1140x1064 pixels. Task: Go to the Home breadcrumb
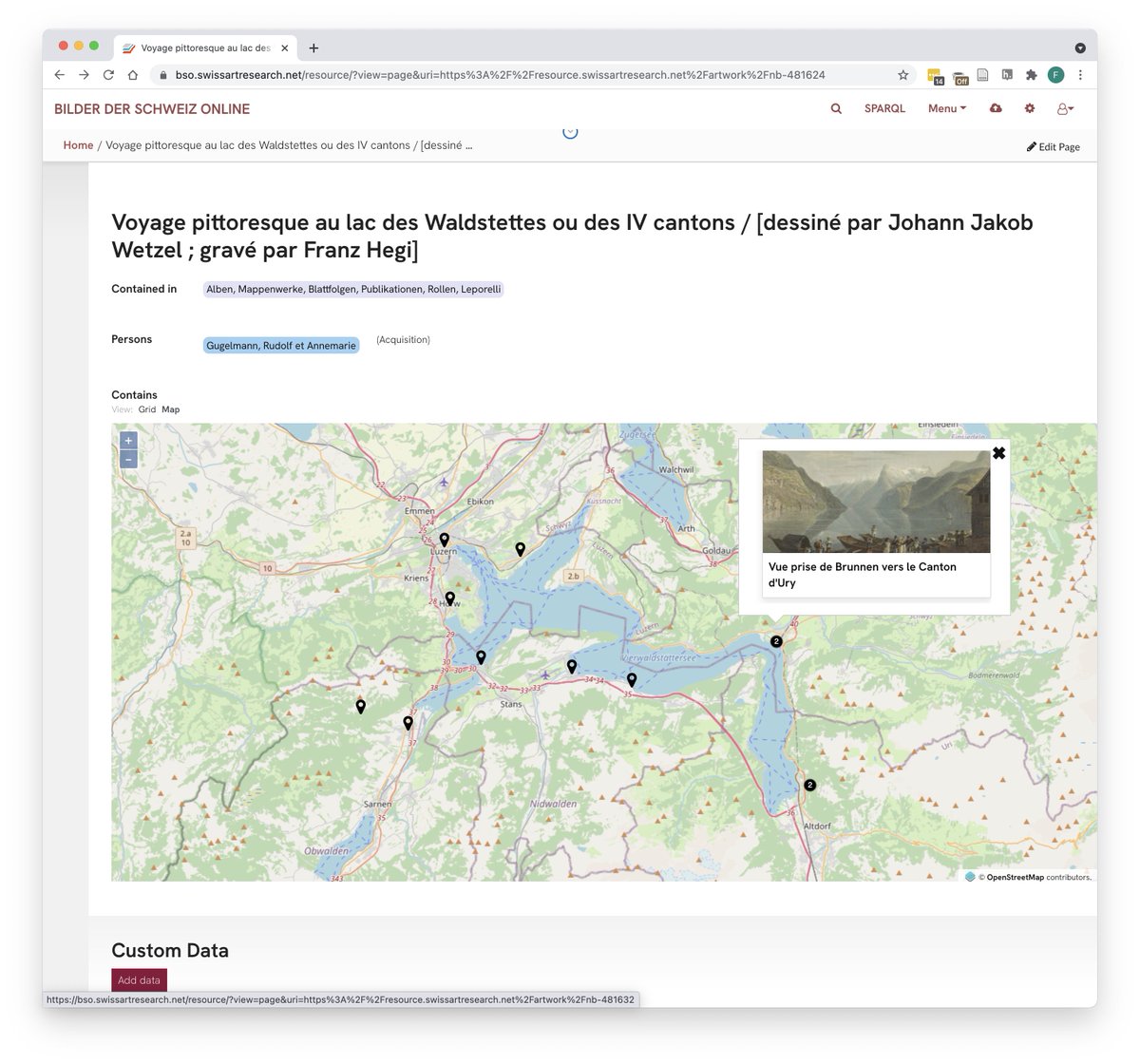tap(78, 145)
